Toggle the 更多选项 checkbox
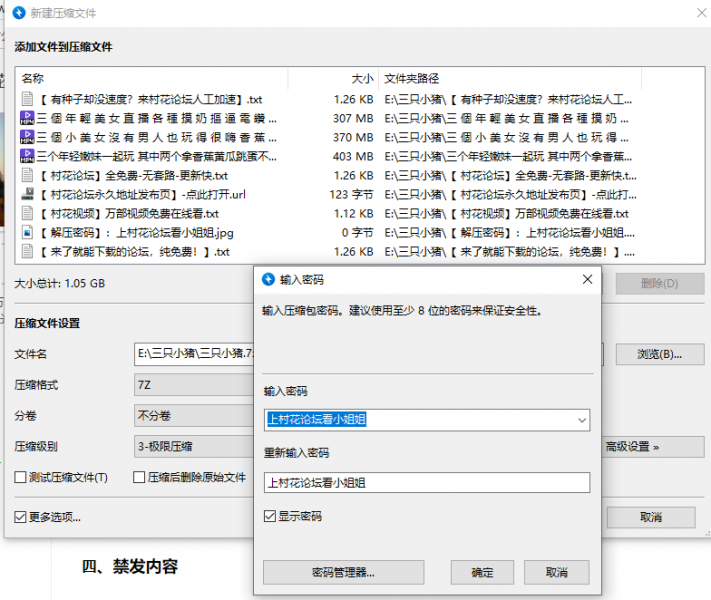This screenshot has width=711, height=600. tap(21, 517)
